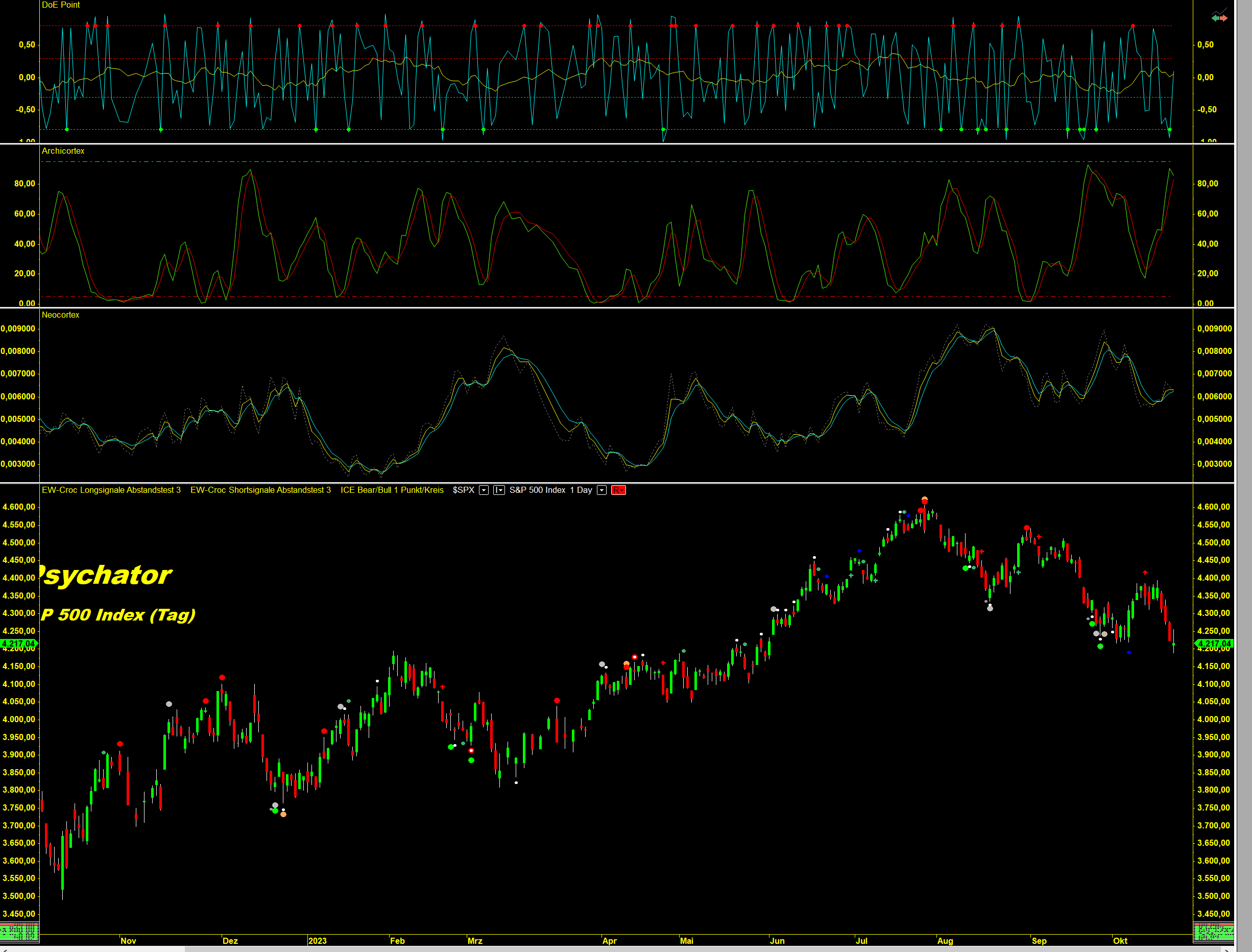The width and height of the screenshot is (1252, 952).
Task: Select the Neocortex panel title
Action: pyautogui.click(x=61, y=315)
